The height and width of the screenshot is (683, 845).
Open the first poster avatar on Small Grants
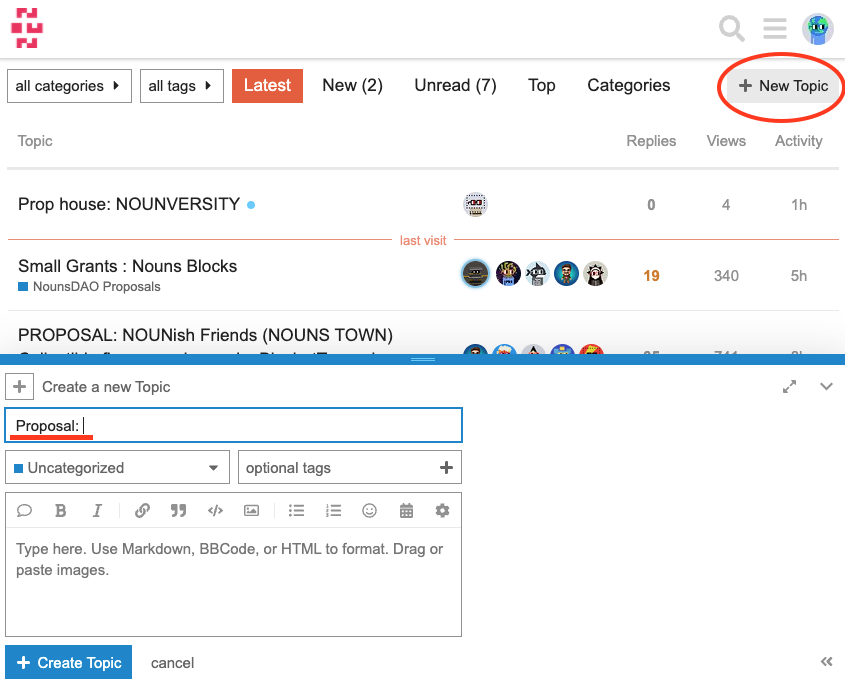click(475, 274)
